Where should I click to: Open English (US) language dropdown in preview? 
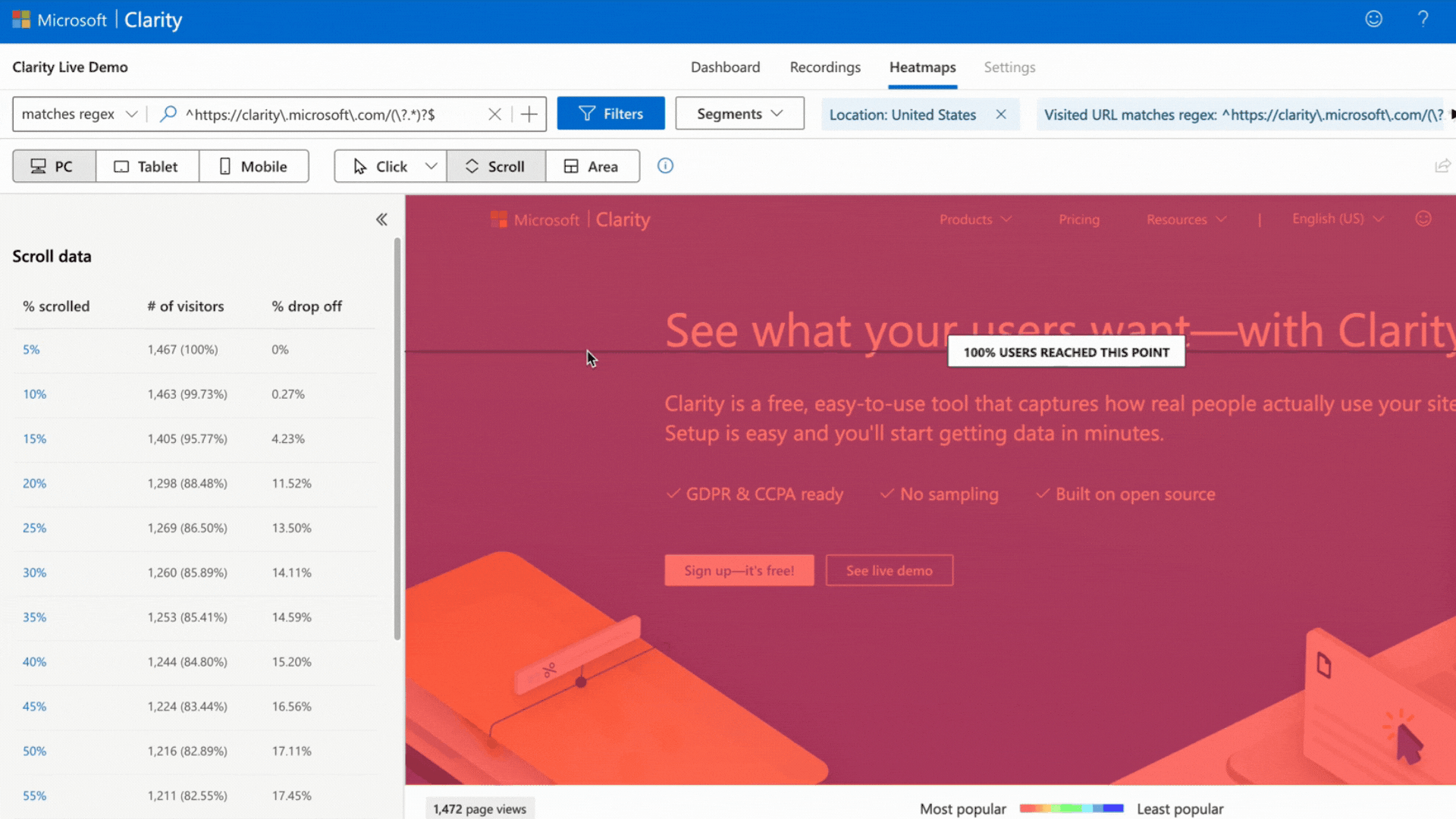[1338, 218]
